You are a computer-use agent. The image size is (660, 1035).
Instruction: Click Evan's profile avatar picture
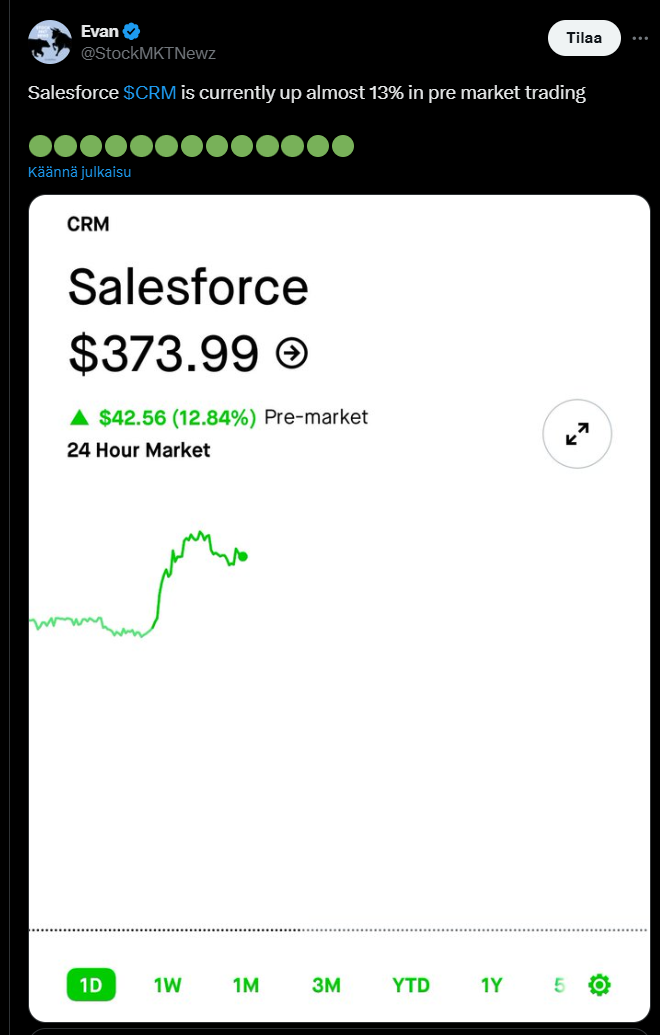coord(49,42)
